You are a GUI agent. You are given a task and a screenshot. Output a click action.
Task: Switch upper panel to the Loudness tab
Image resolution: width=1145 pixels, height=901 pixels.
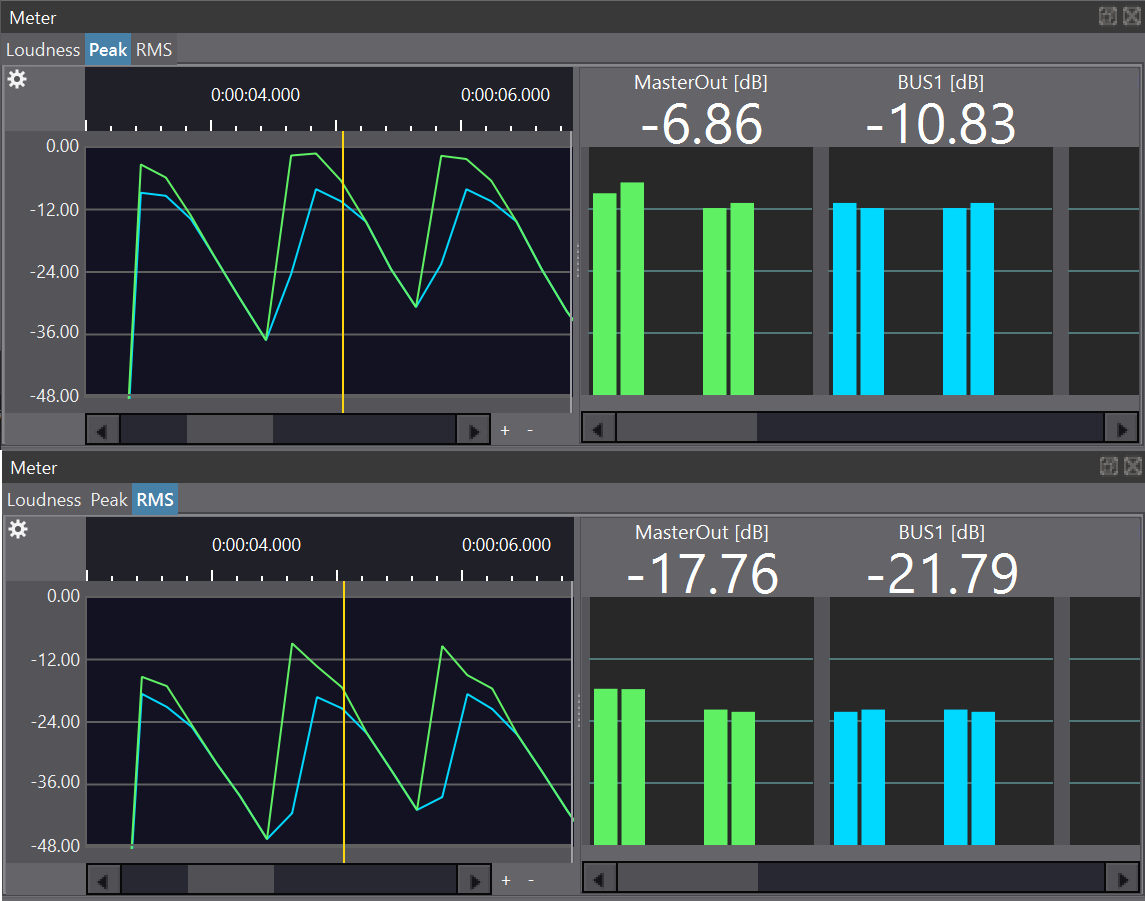point(43,50)
